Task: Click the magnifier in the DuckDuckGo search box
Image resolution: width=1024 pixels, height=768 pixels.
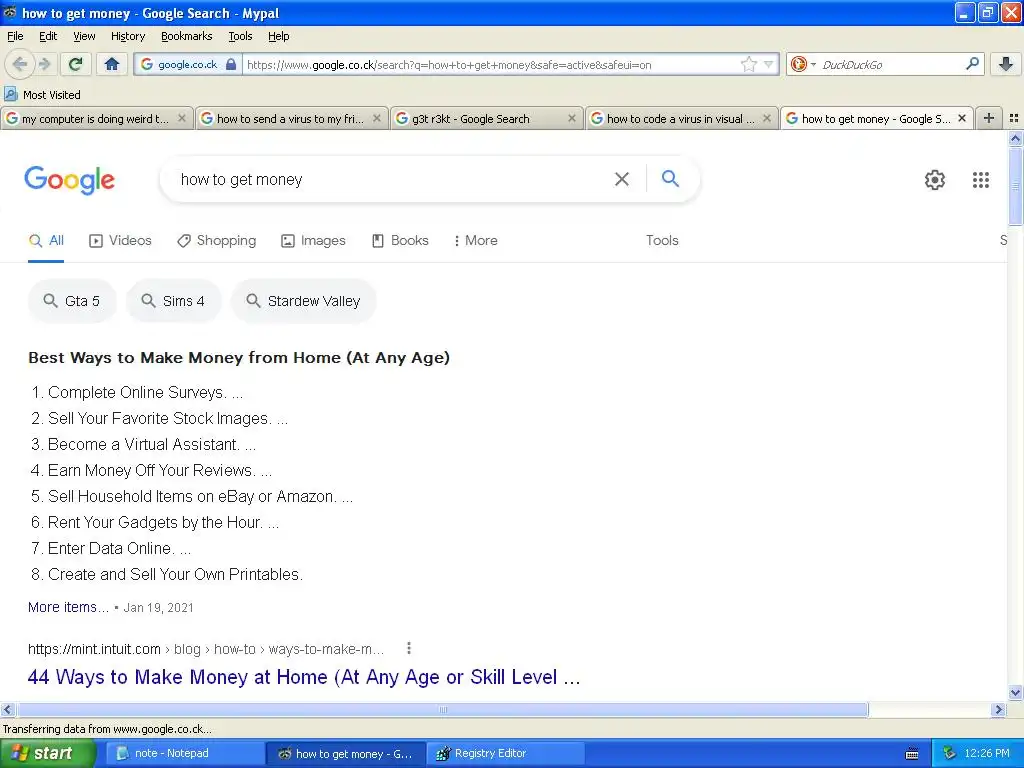Action: [972, 64]
